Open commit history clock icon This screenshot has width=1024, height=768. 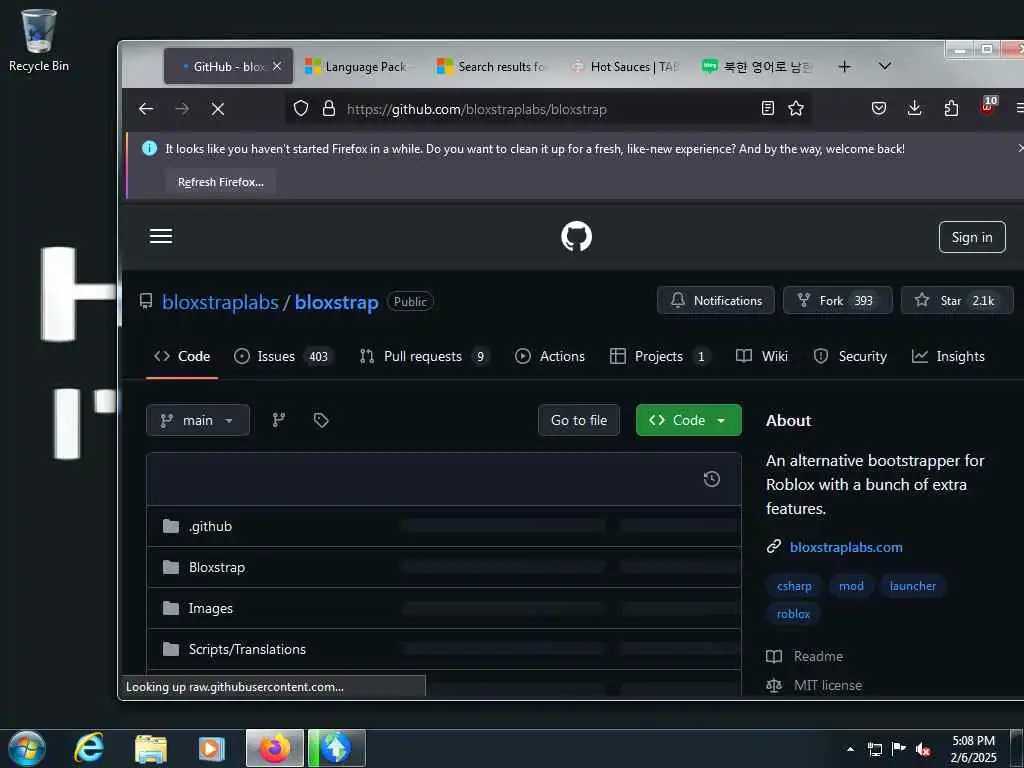click(x=712, y=479)
